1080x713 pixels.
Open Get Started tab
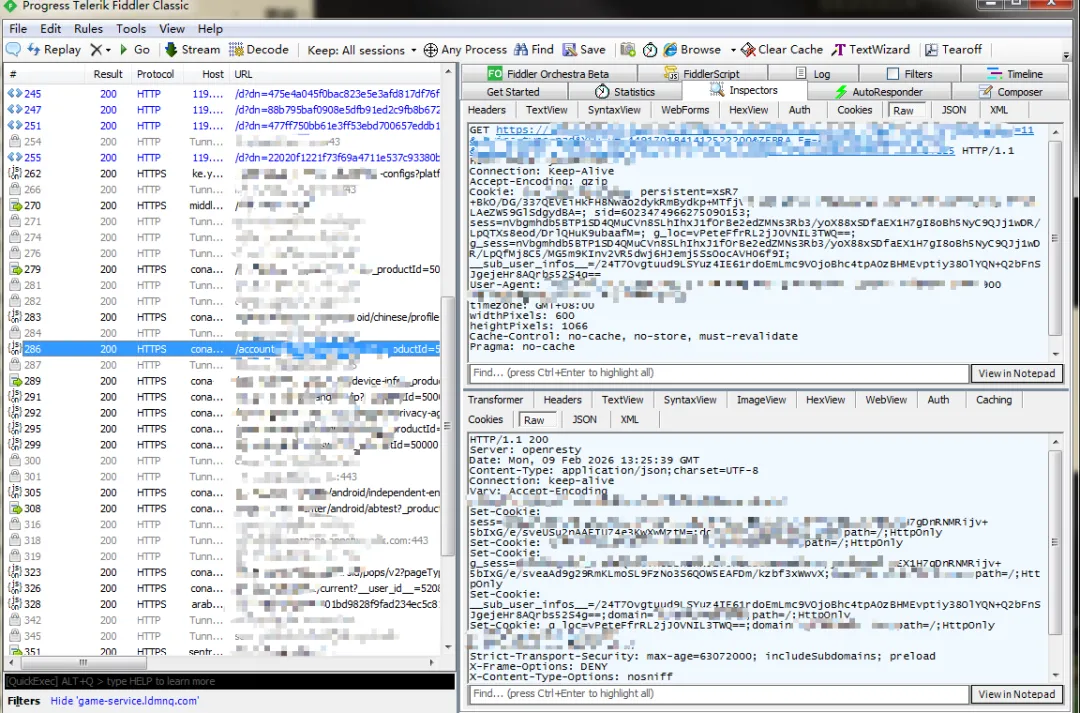click(x=513, y=92)
